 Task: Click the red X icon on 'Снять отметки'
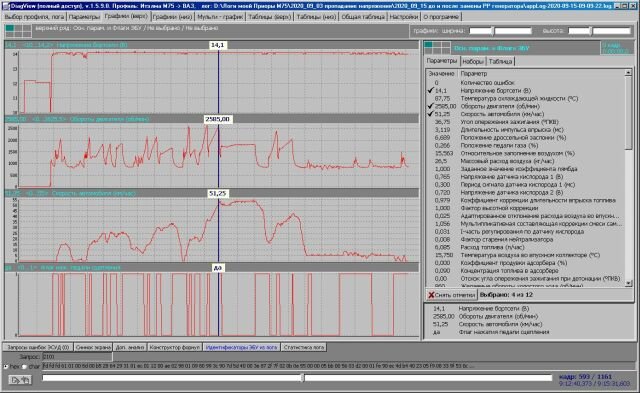pos(431,295)
